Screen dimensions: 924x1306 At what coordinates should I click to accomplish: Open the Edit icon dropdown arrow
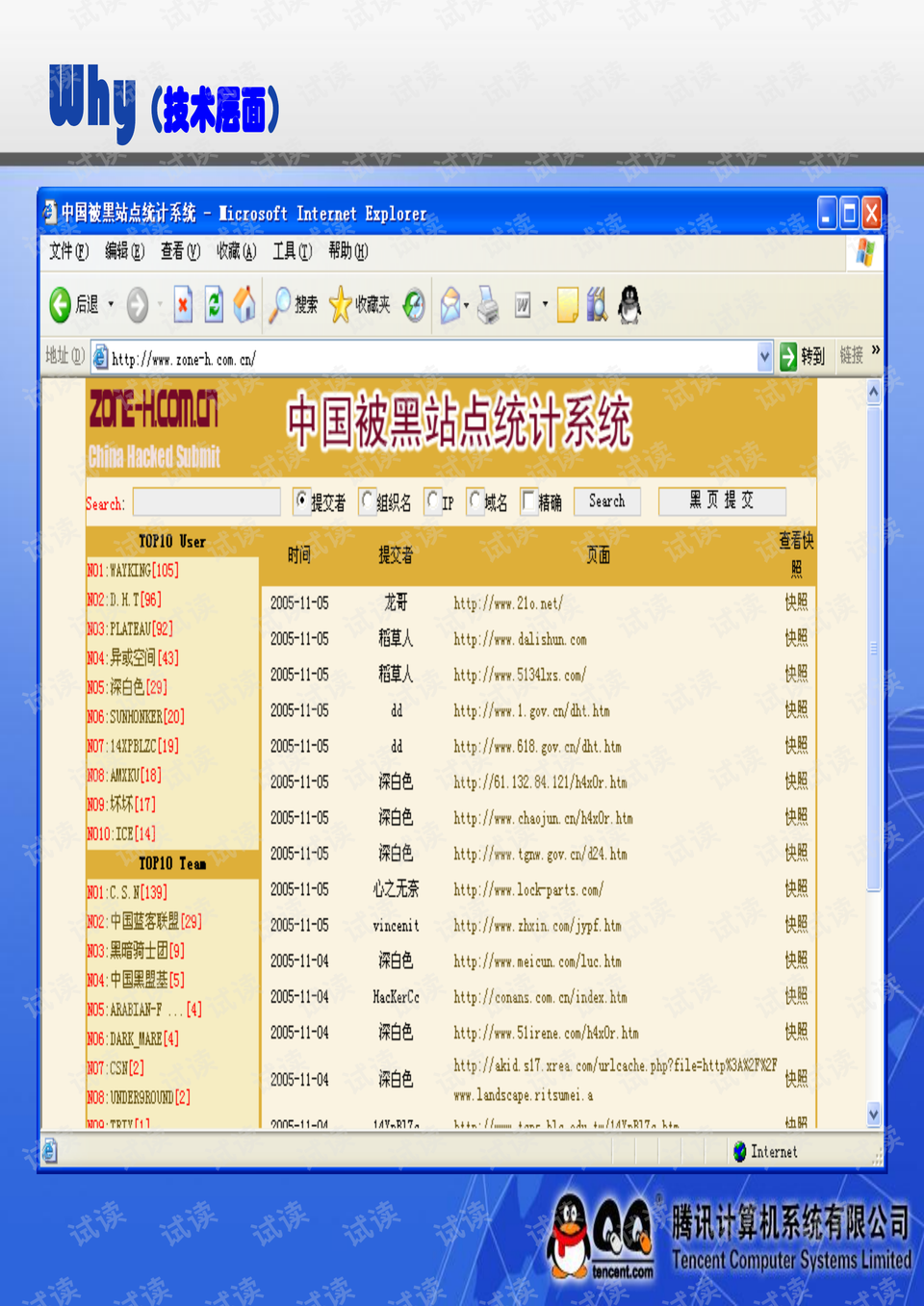coord(545,305)
